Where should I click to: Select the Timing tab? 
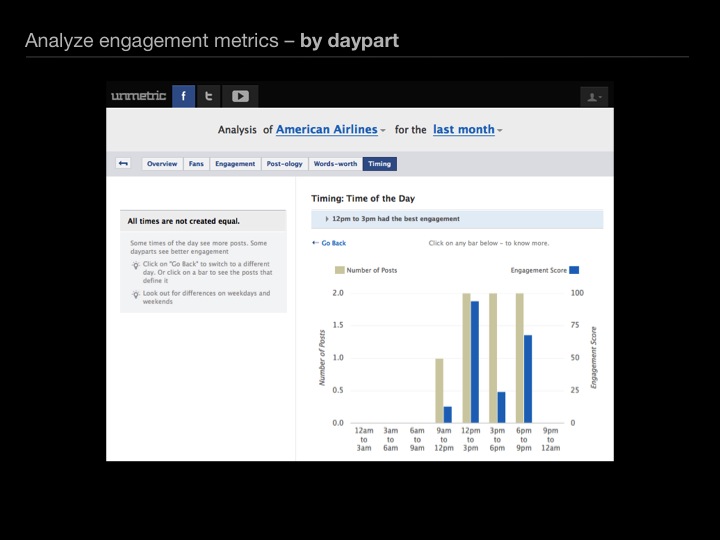tap(380, 164)
